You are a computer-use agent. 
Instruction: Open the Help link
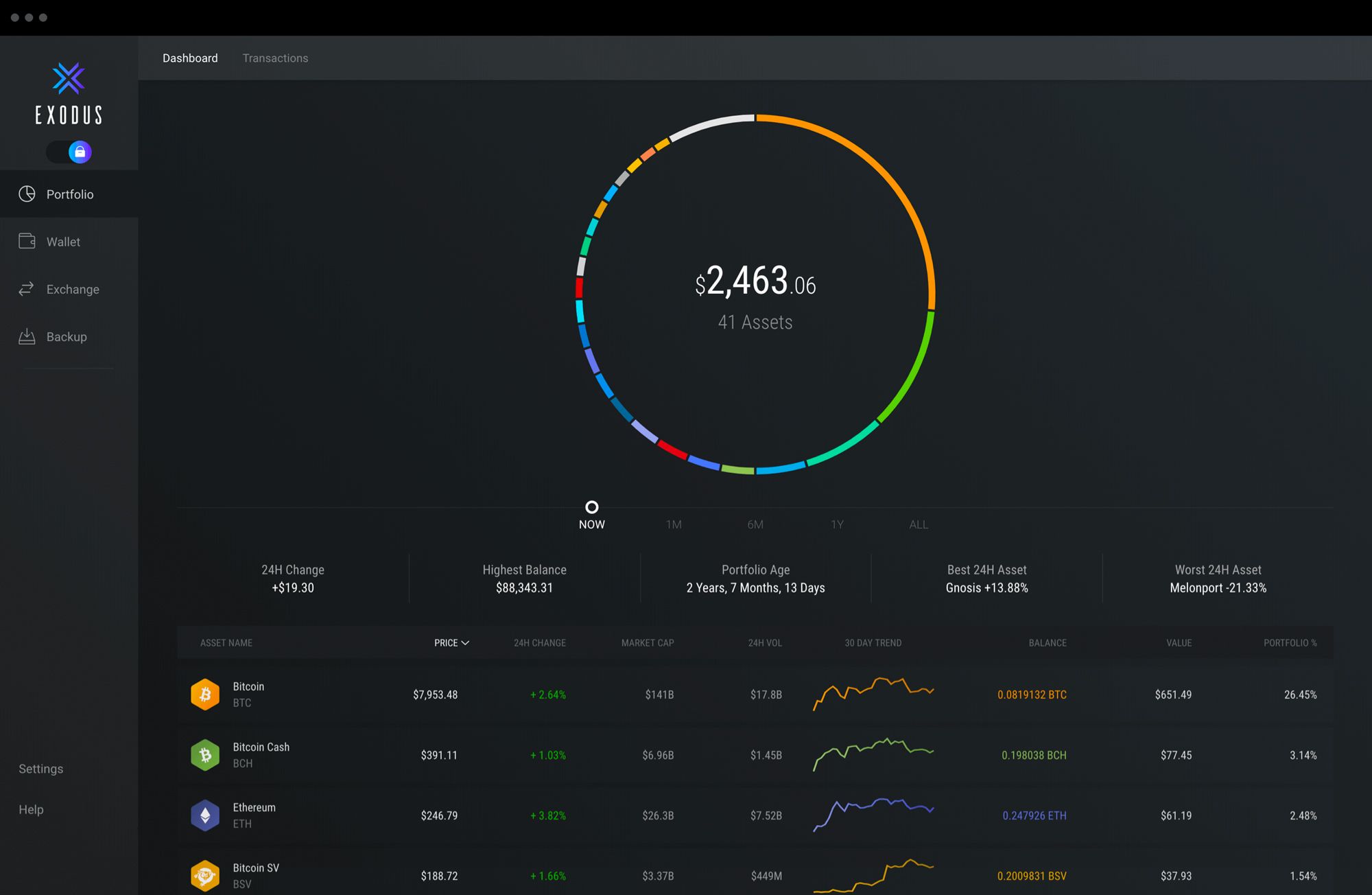pyautogui.click(x=31, y=809)
